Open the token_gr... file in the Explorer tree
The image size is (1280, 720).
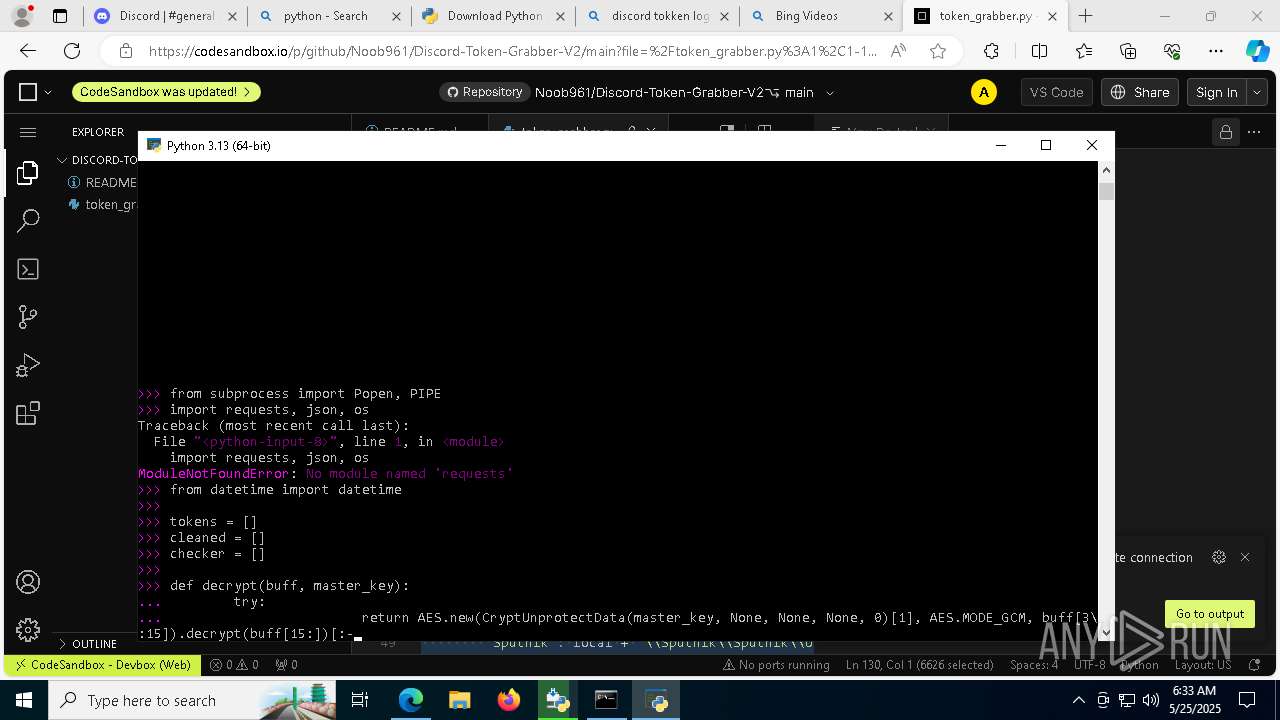click(x=102, y=204)
